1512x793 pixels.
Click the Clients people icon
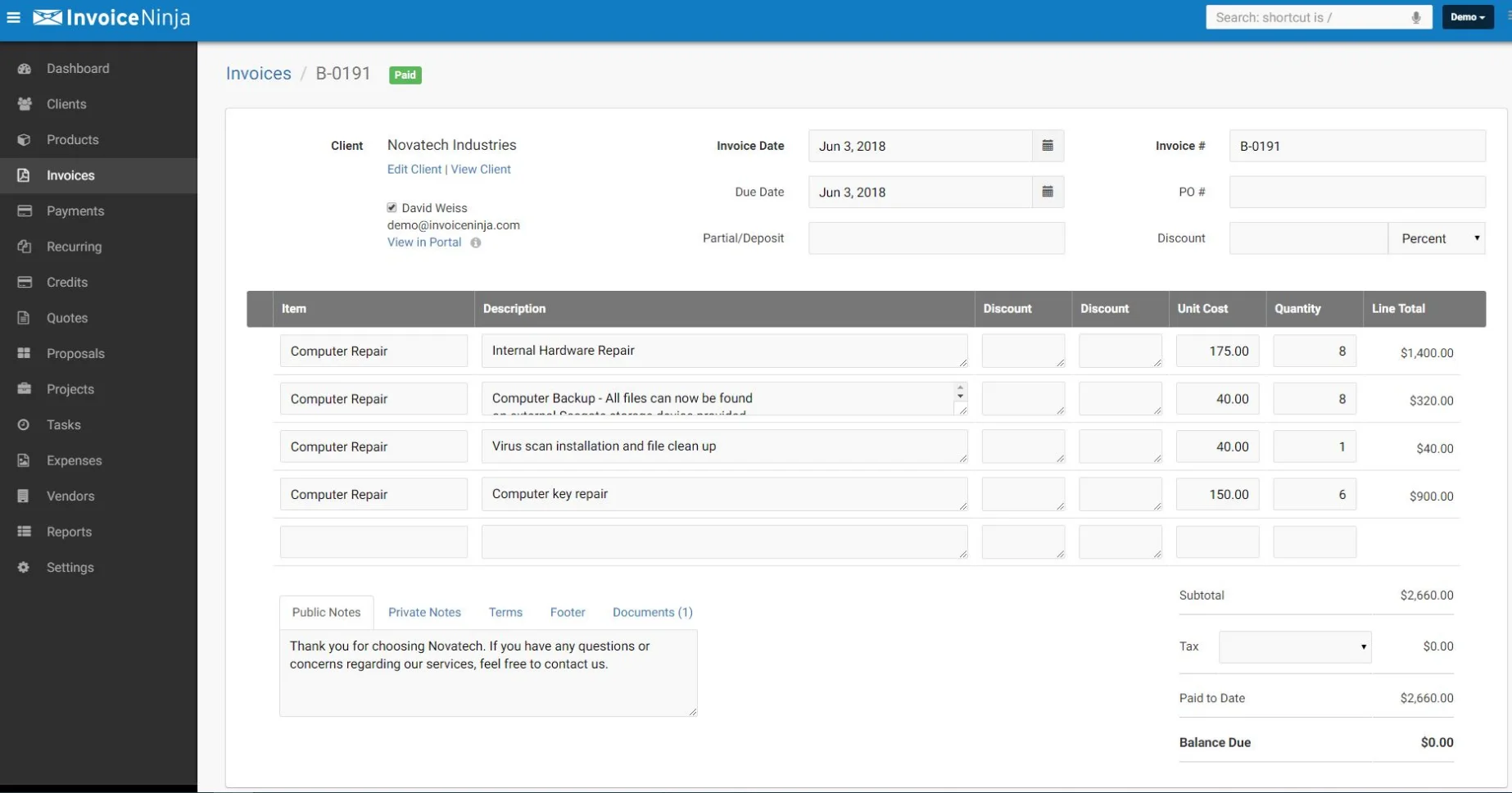(x=25, y=104)
